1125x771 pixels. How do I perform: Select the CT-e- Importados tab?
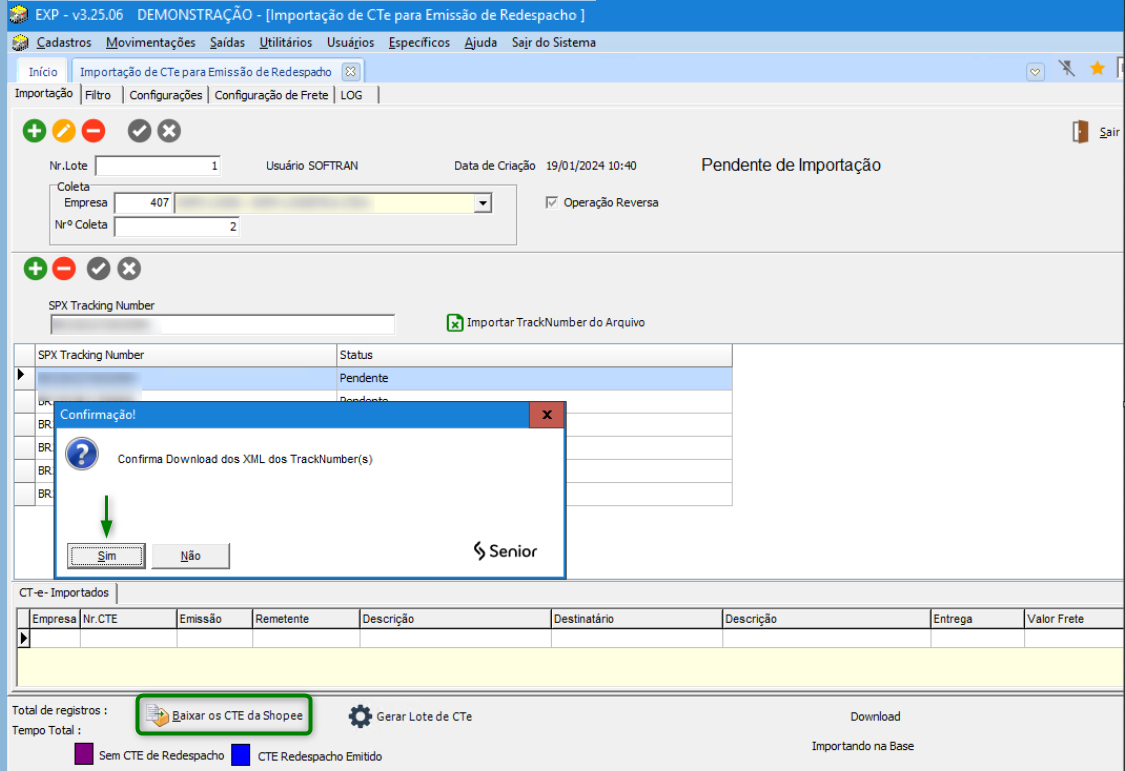(x=65, y=592)
